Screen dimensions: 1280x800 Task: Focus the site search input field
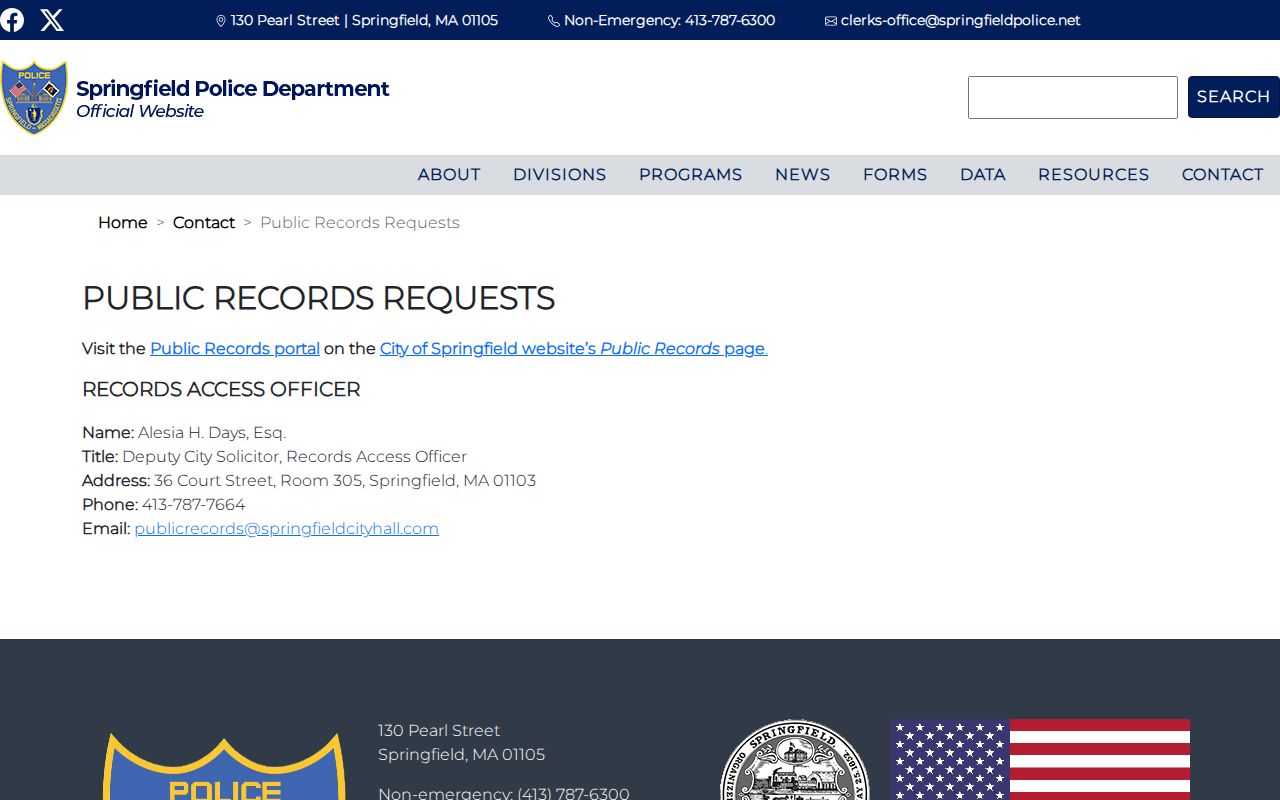1073,97
